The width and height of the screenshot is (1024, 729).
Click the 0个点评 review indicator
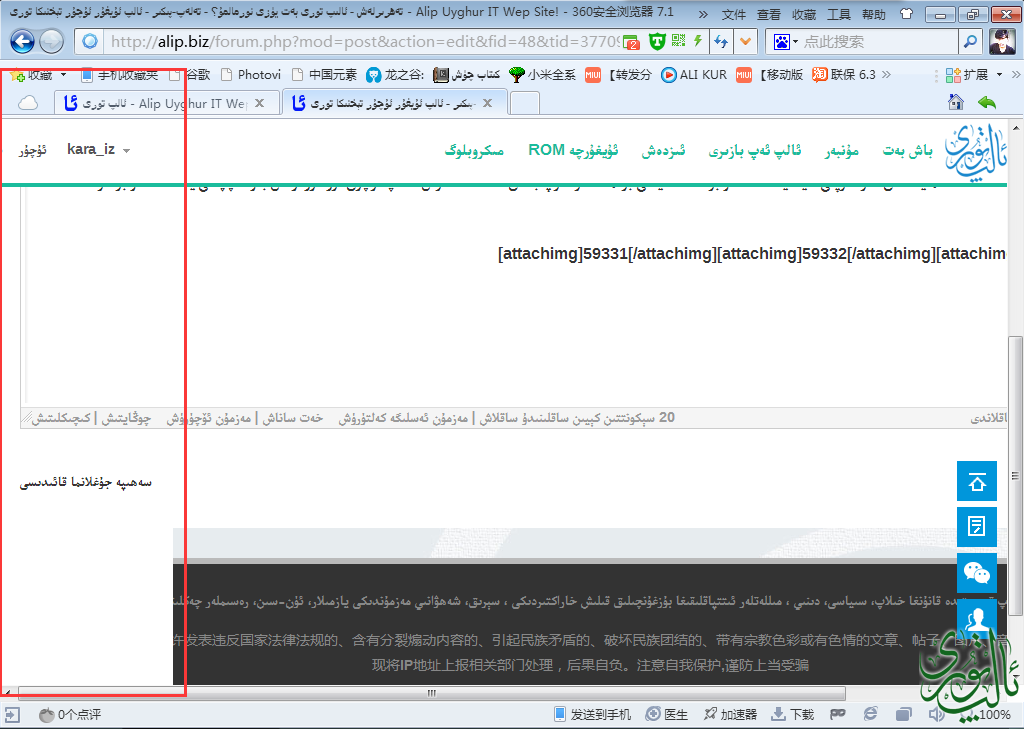click(x=70, y=715)
